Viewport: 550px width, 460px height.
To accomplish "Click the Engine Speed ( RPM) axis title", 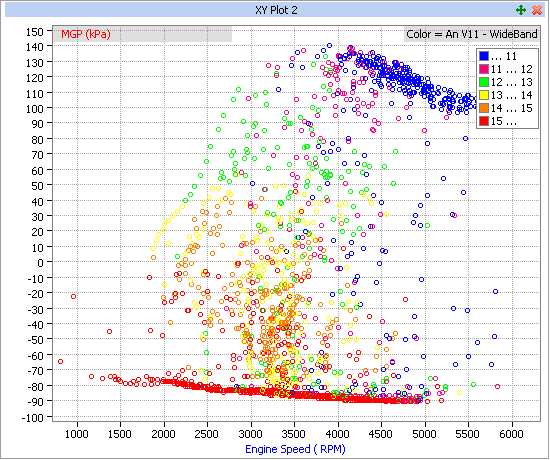I will (x=295, y=449).
